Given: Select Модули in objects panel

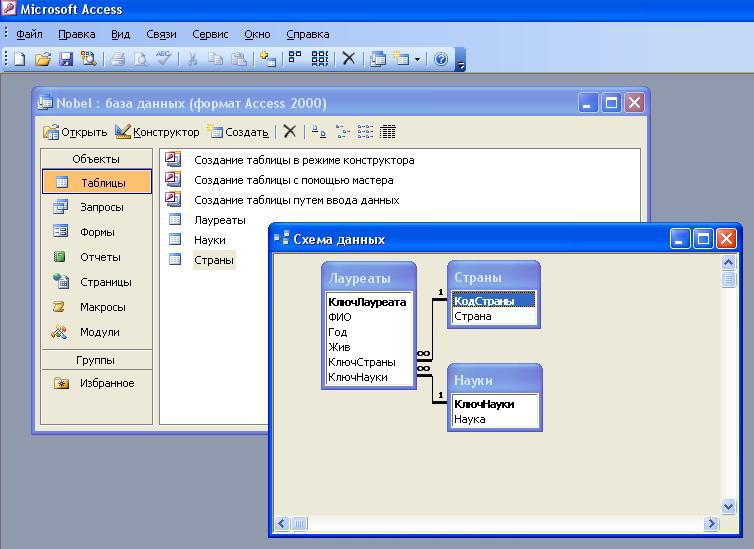Looking at the screenshot, I should click(x=97, y=332).
